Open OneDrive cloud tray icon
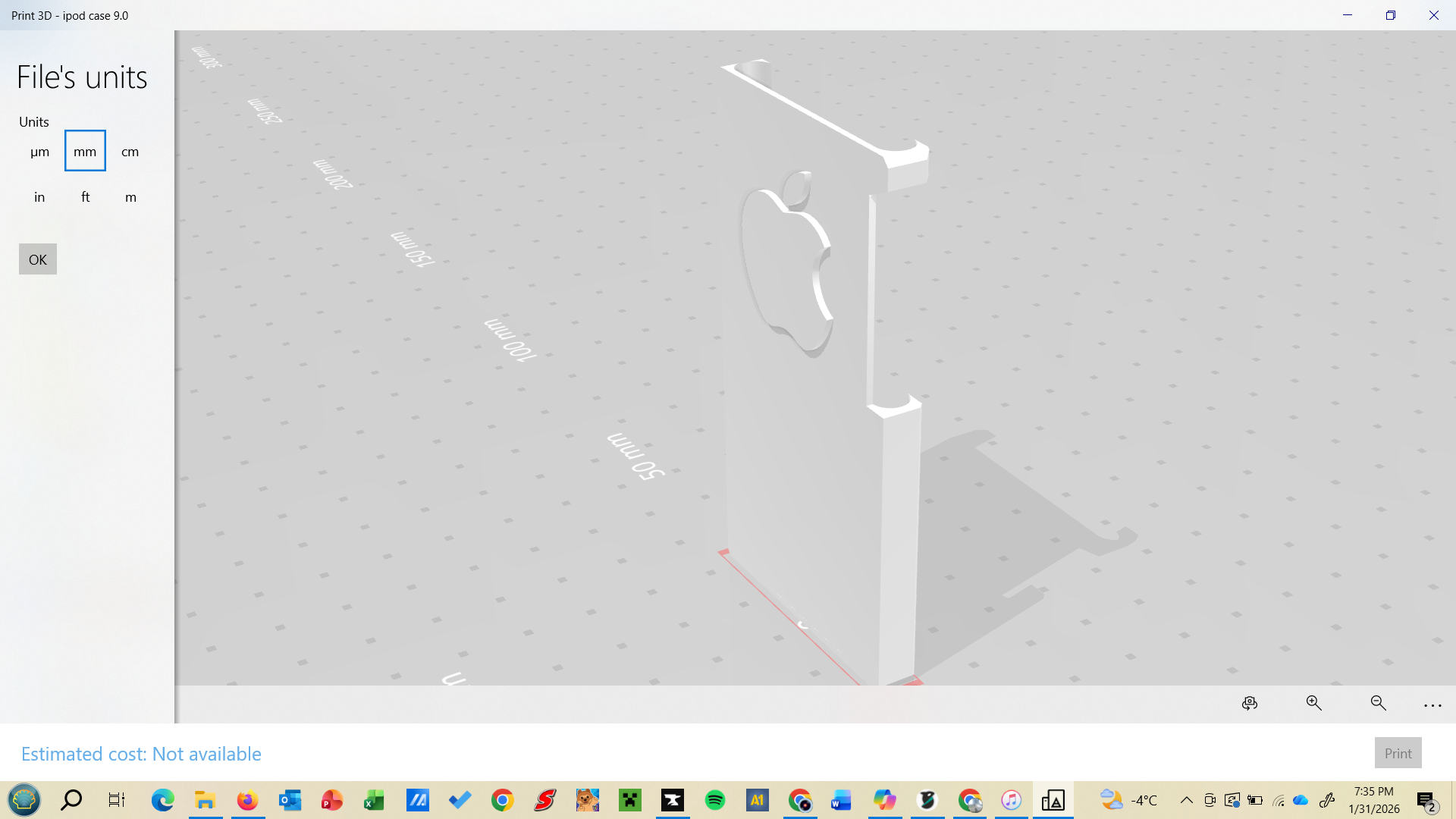Screen dimensions: 1456x819 coord(1301,800)
